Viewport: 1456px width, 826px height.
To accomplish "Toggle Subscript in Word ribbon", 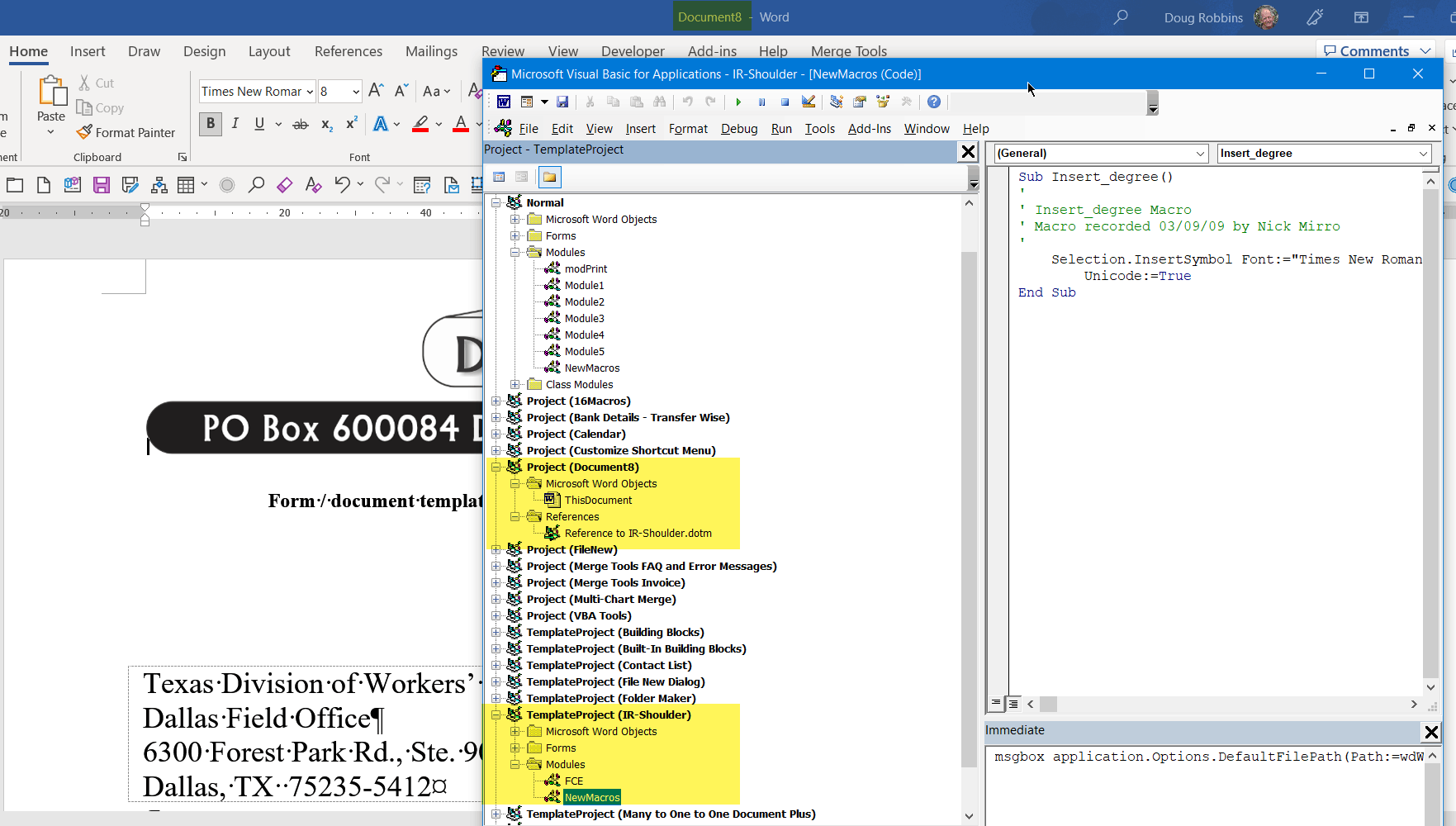I will pyautogui.click(x=327, y=124).
